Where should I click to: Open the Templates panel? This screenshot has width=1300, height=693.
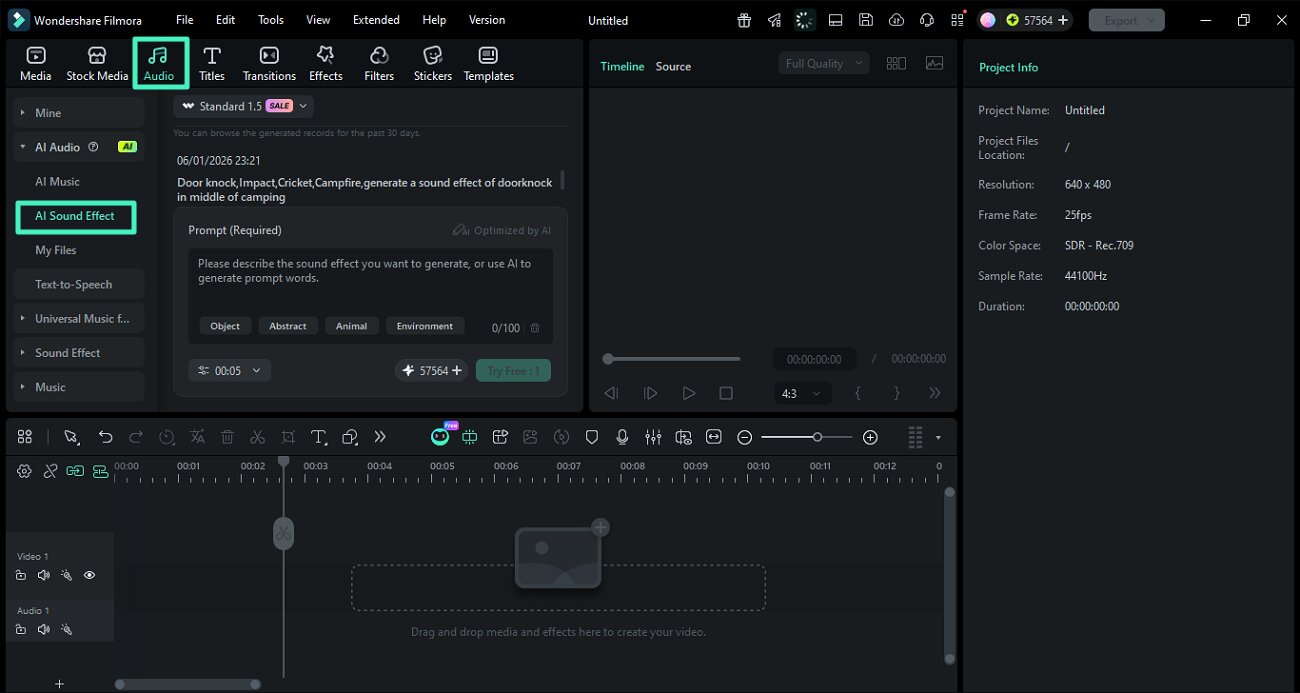[488, 64]
